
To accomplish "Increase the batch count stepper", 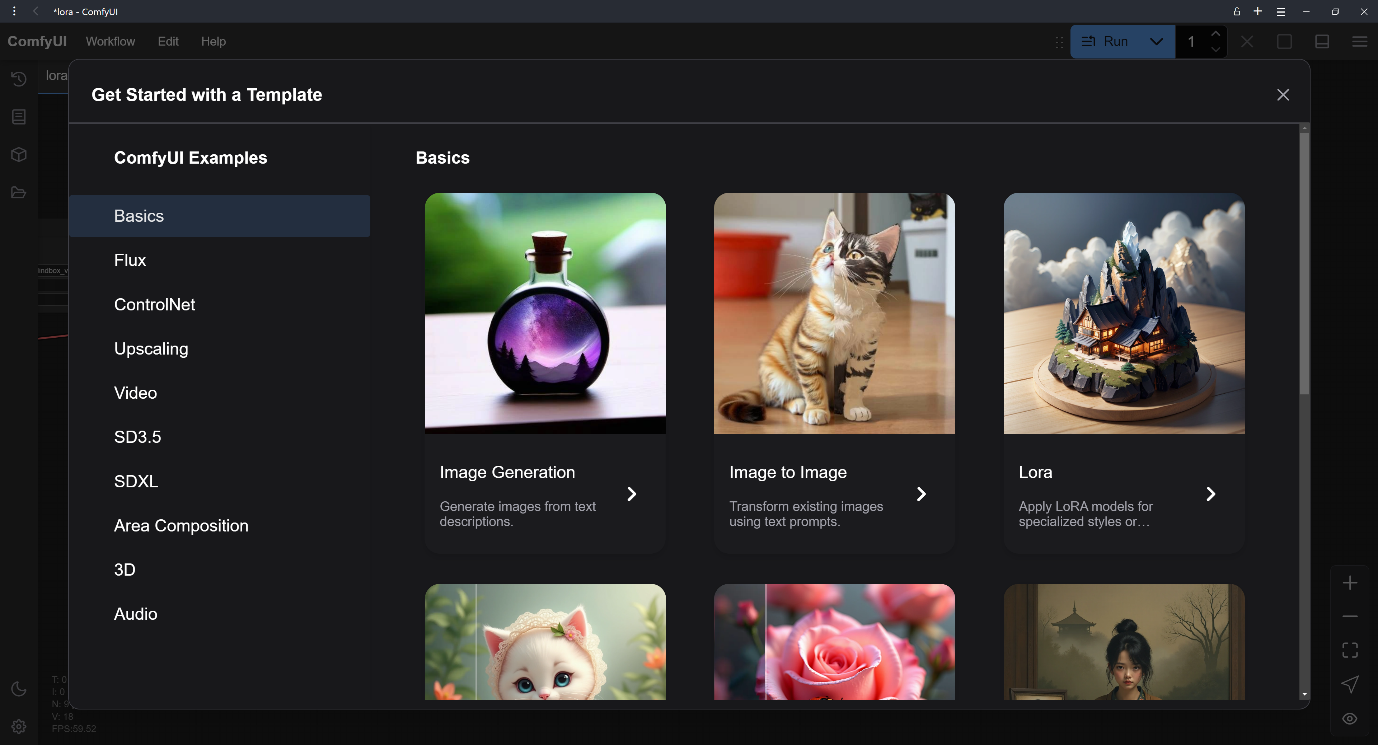I will click(x=1216, y=35).
